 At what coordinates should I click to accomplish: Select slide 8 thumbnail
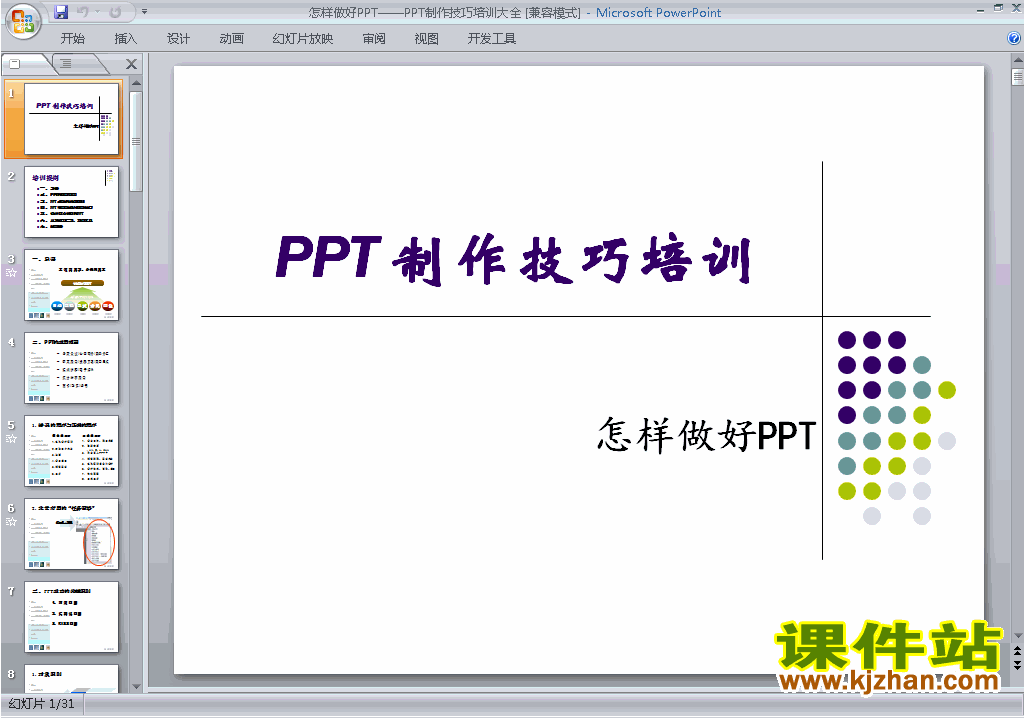[x=72, y=678]
